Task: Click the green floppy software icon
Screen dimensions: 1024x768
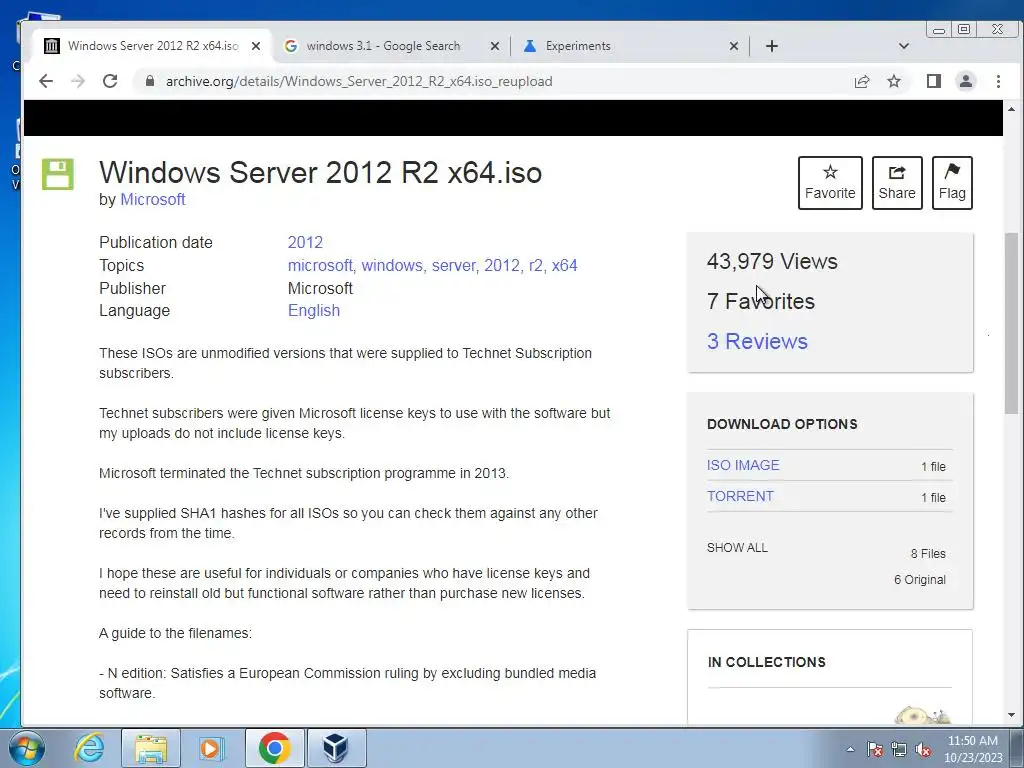Action: (58, 174)
